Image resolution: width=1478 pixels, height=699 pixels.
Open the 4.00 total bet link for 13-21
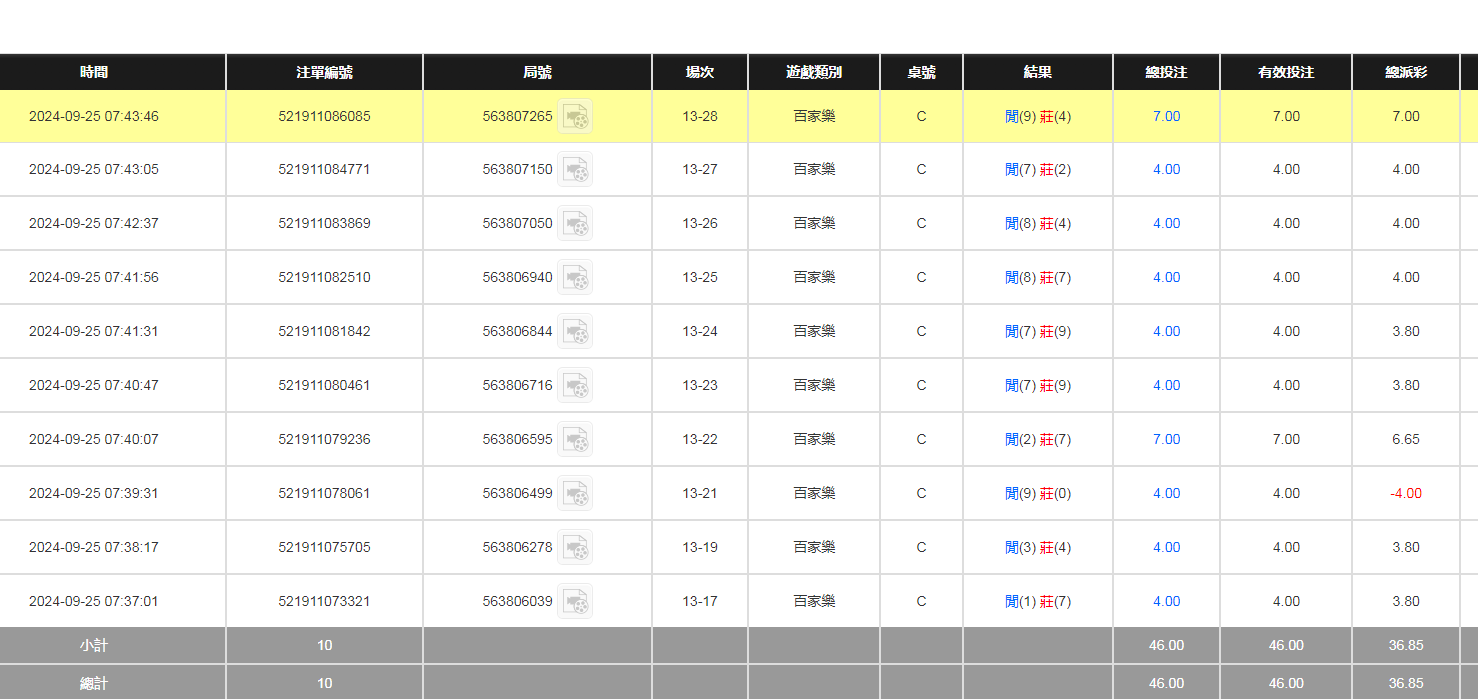1166,494
